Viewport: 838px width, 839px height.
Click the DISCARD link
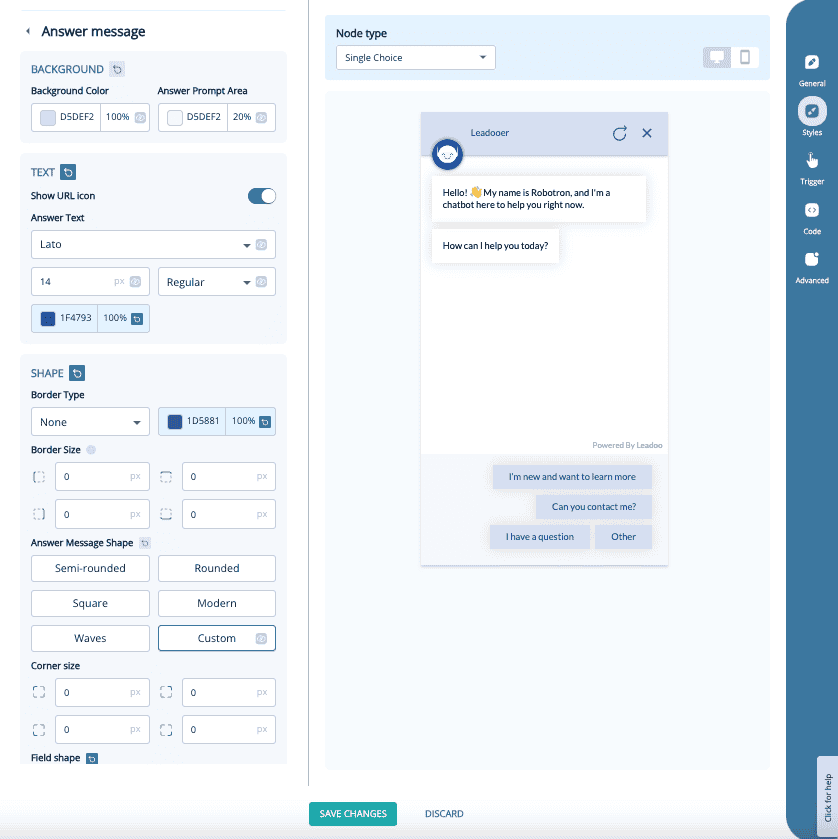[x=443, y=813]
